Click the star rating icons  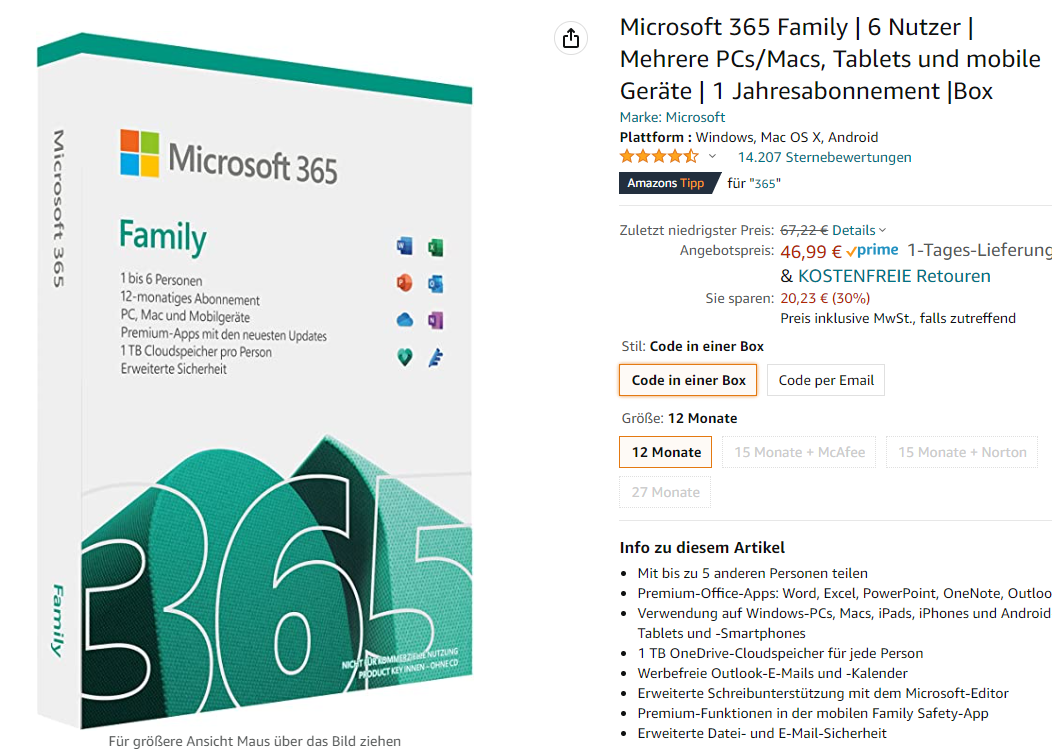point(658,157)
